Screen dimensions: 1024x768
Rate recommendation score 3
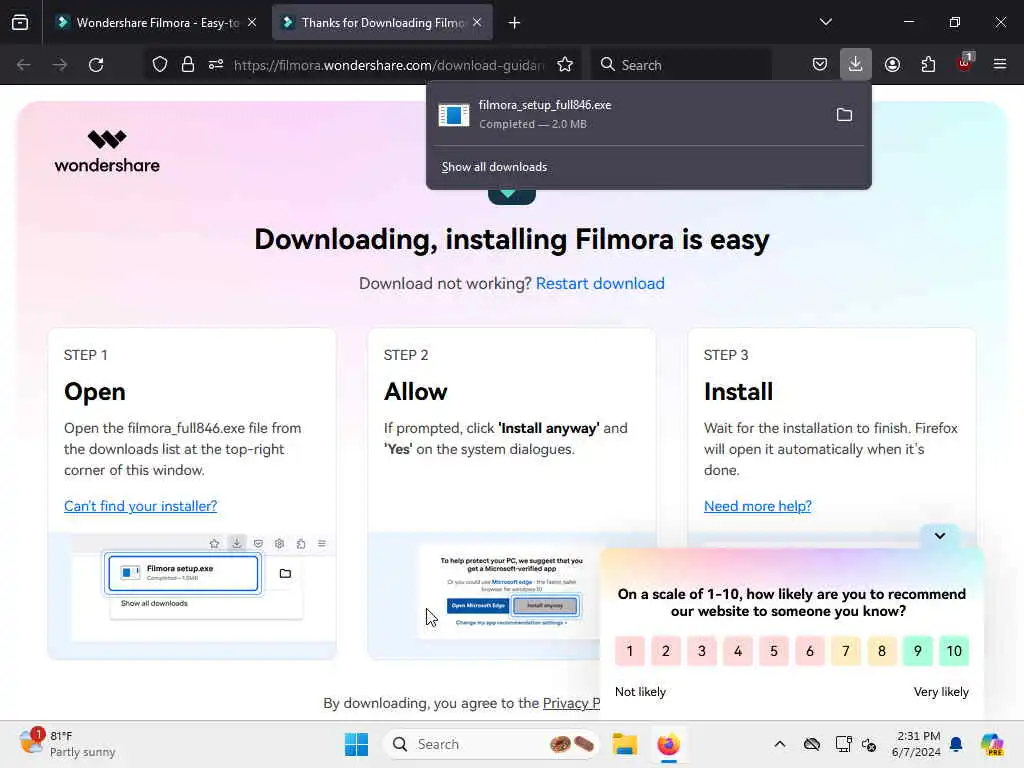point(701,651)
